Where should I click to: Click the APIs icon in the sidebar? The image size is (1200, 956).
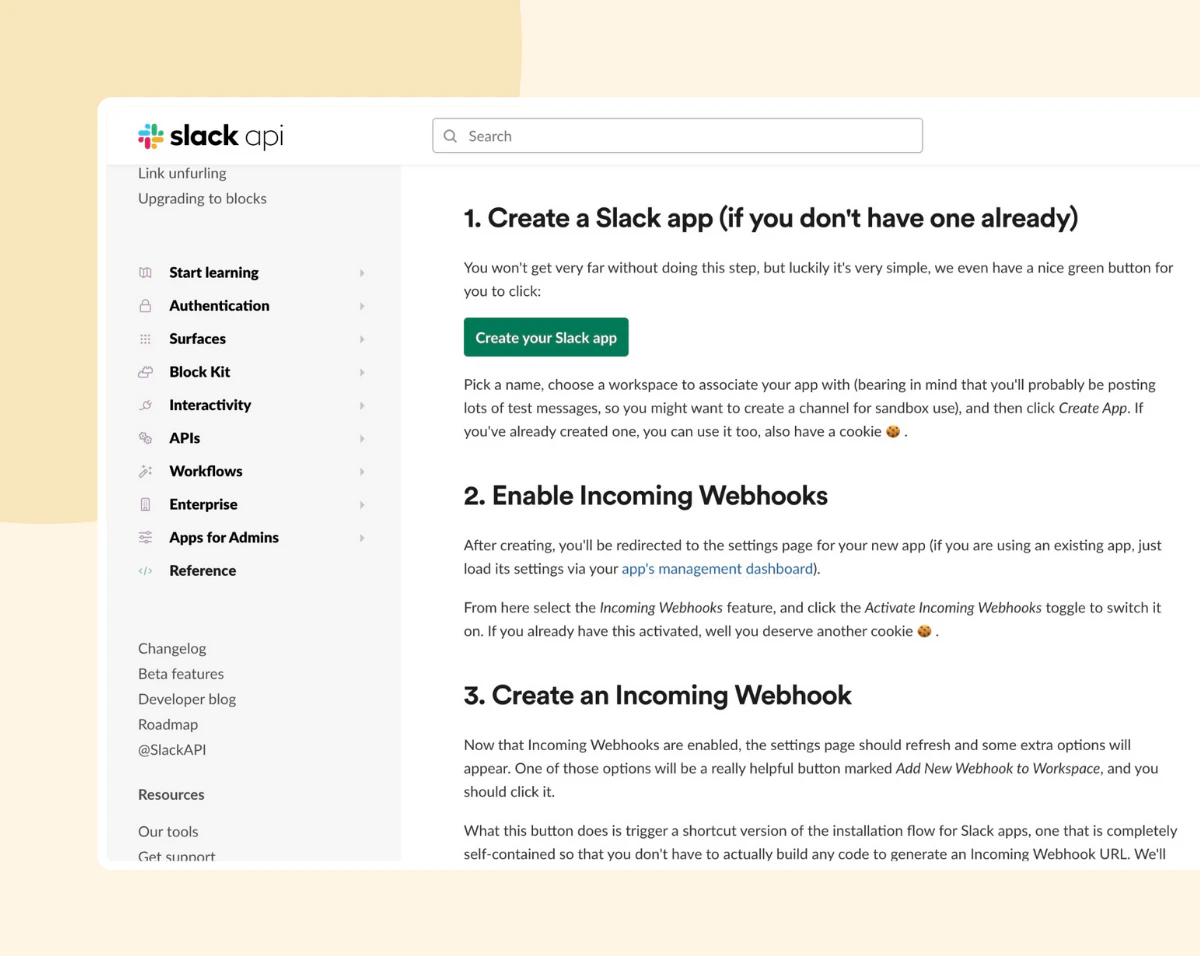(x=145, y=437)
